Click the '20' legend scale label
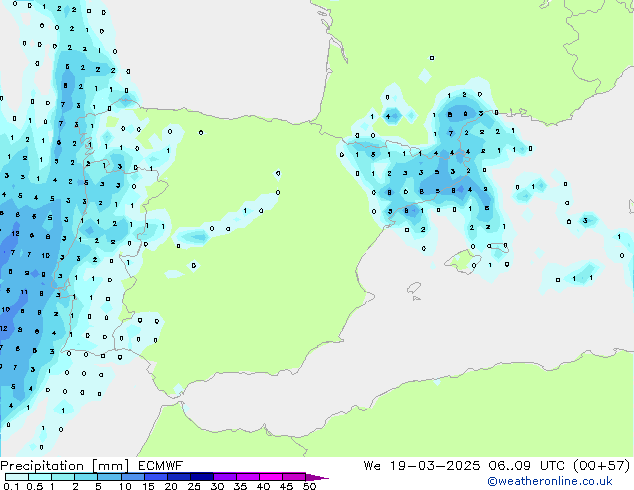Viewport: 634px width, 490px height. tap(171, 486)
